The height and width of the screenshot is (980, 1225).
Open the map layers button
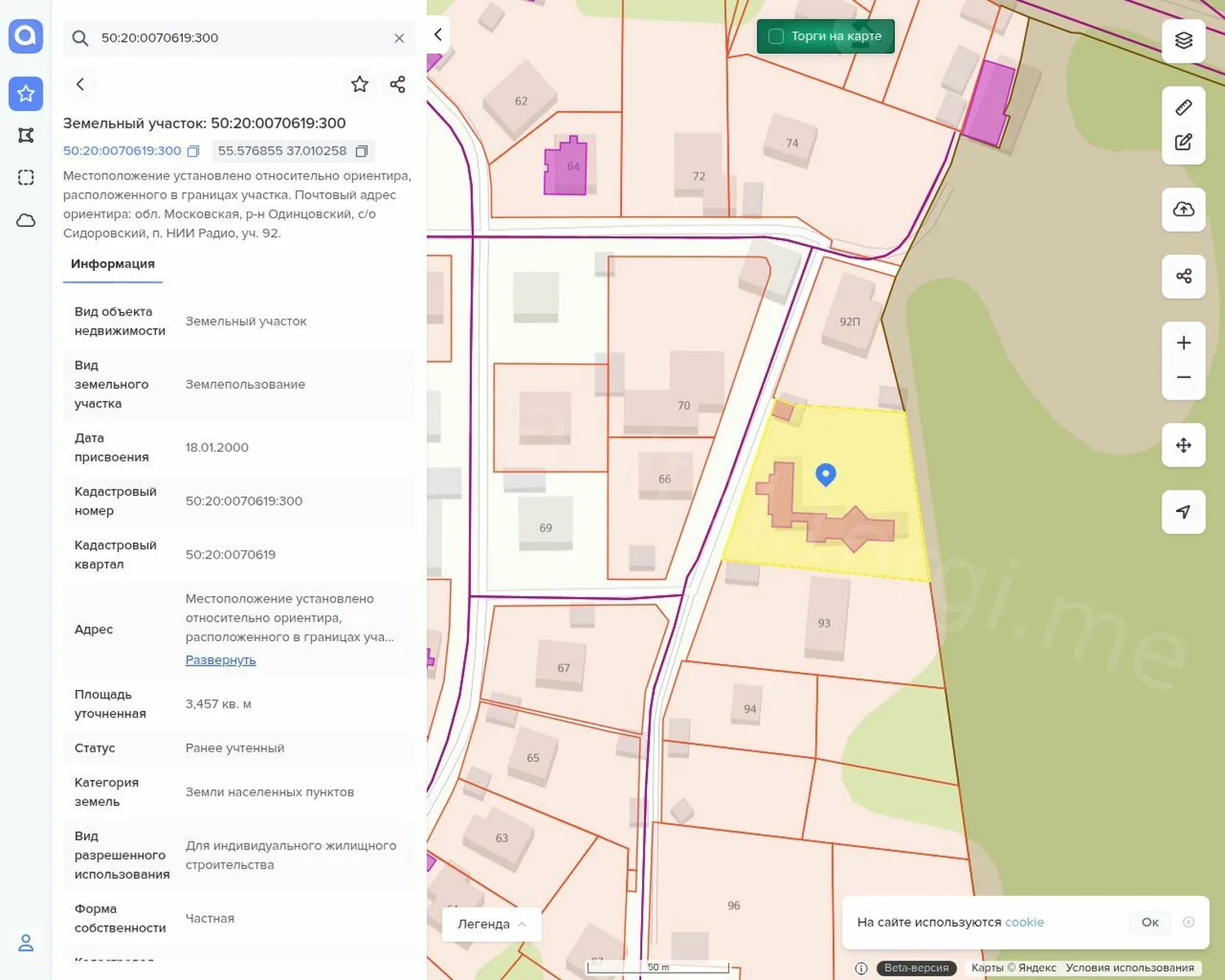pyautogui.click(x=1183, y=41)
